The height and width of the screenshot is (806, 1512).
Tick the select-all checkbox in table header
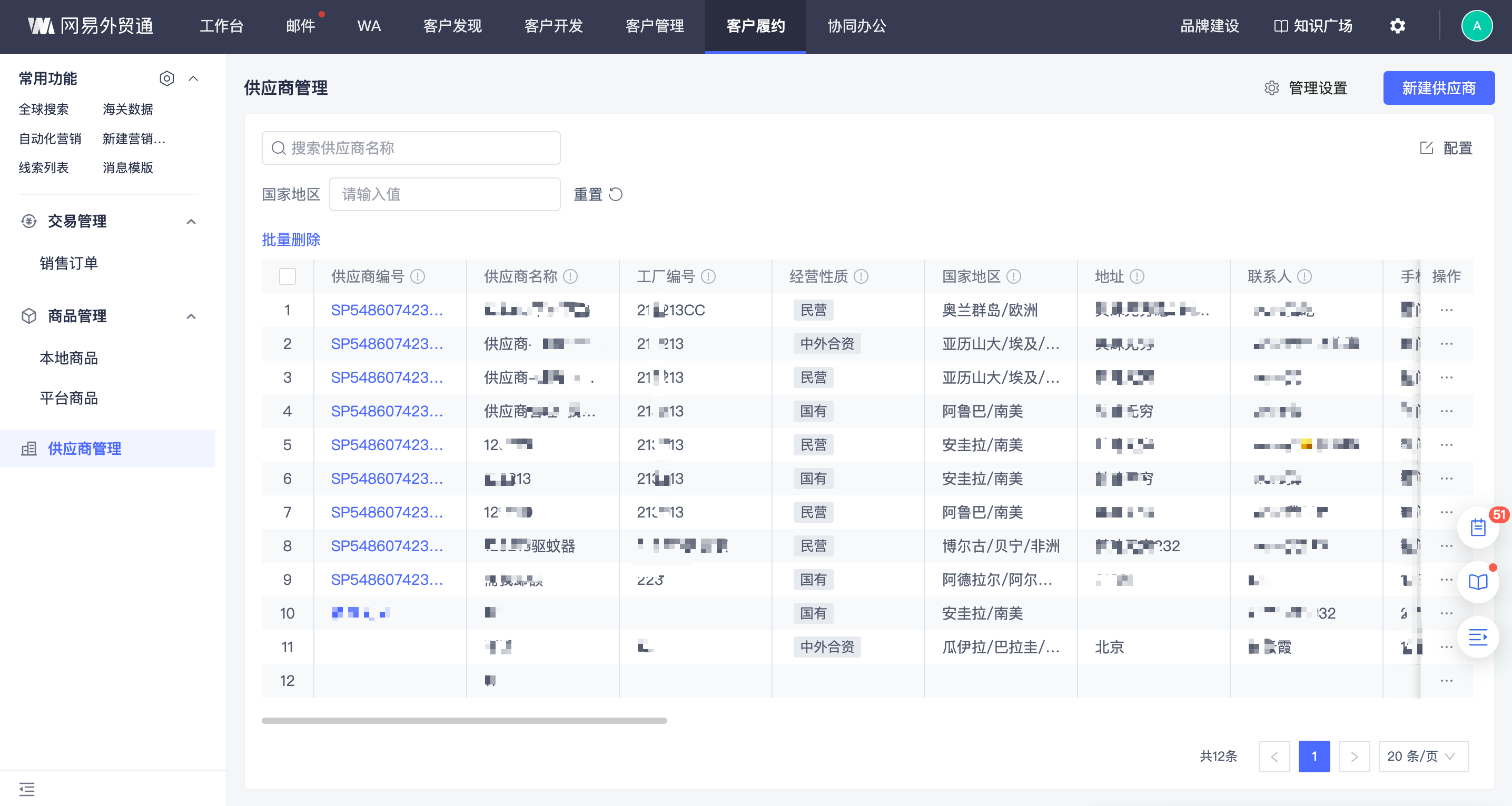(287, 276)
